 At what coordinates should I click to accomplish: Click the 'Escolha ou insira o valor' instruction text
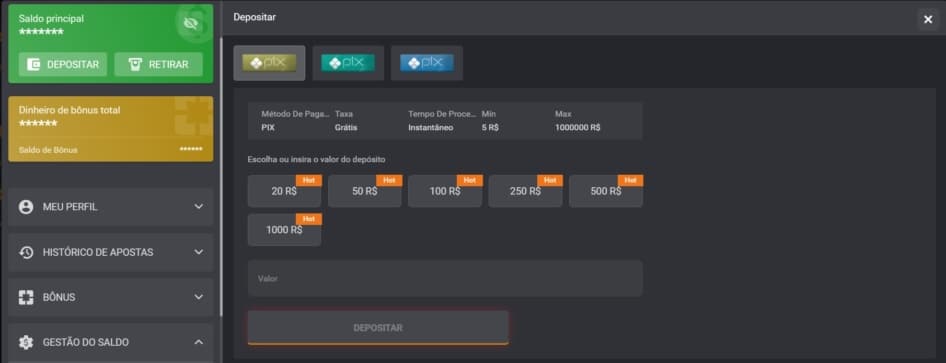(x=317, y=159)
